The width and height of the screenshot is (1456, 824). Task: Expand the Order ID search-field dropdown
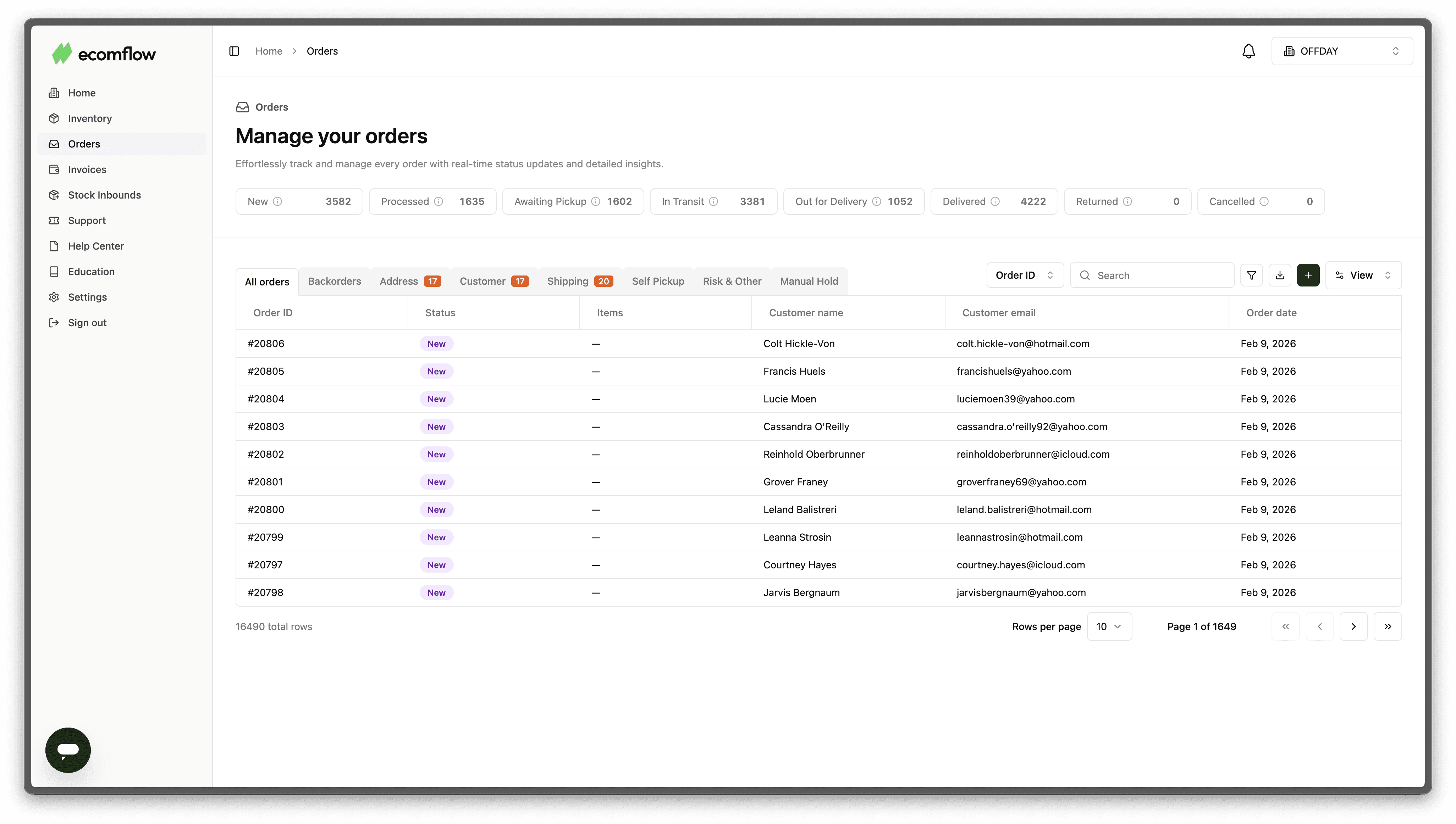[x=1024, y=275]
